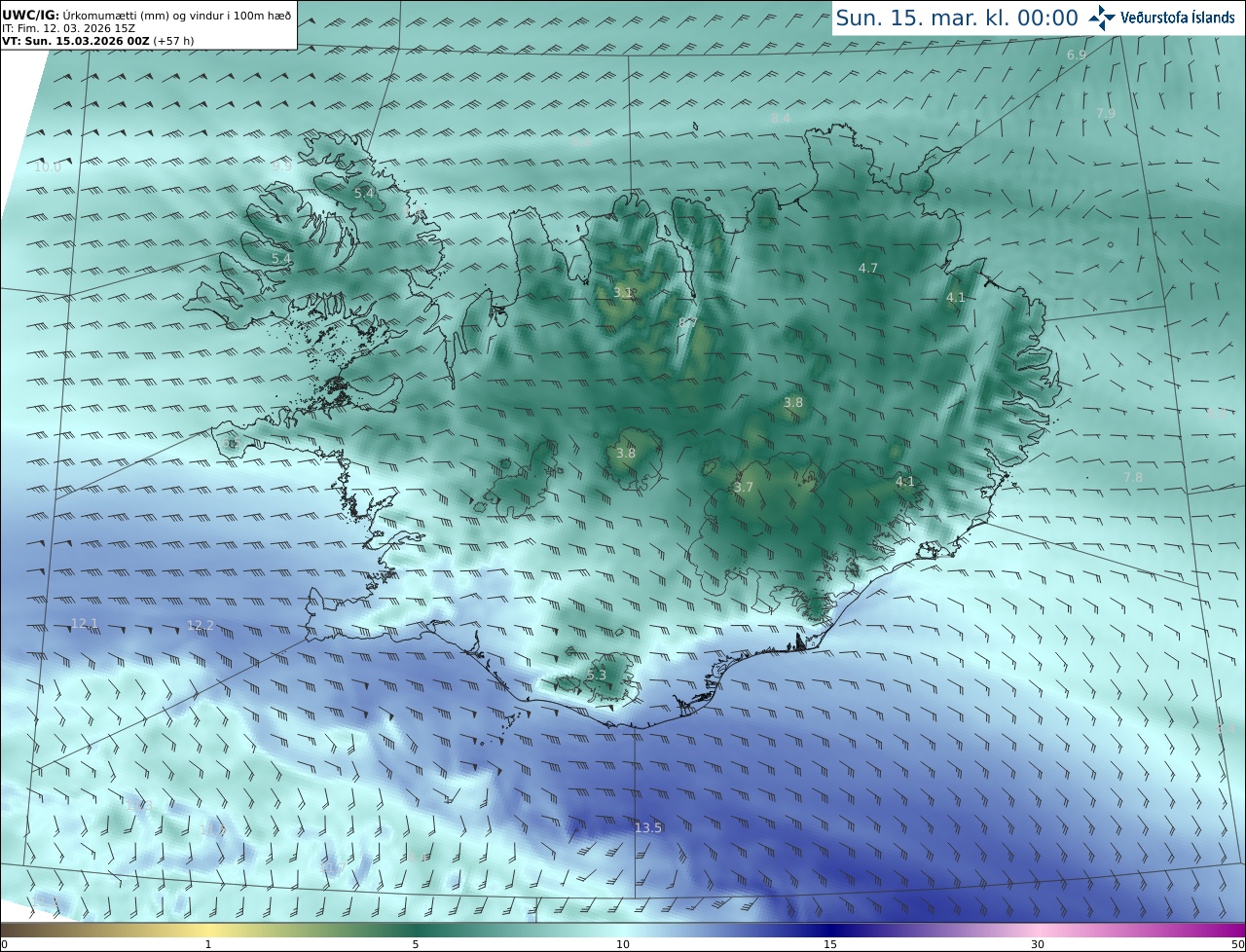Click the 3.7 value on Vatnajökull glacier
The image size is (1246, 952).
(744, 488)
